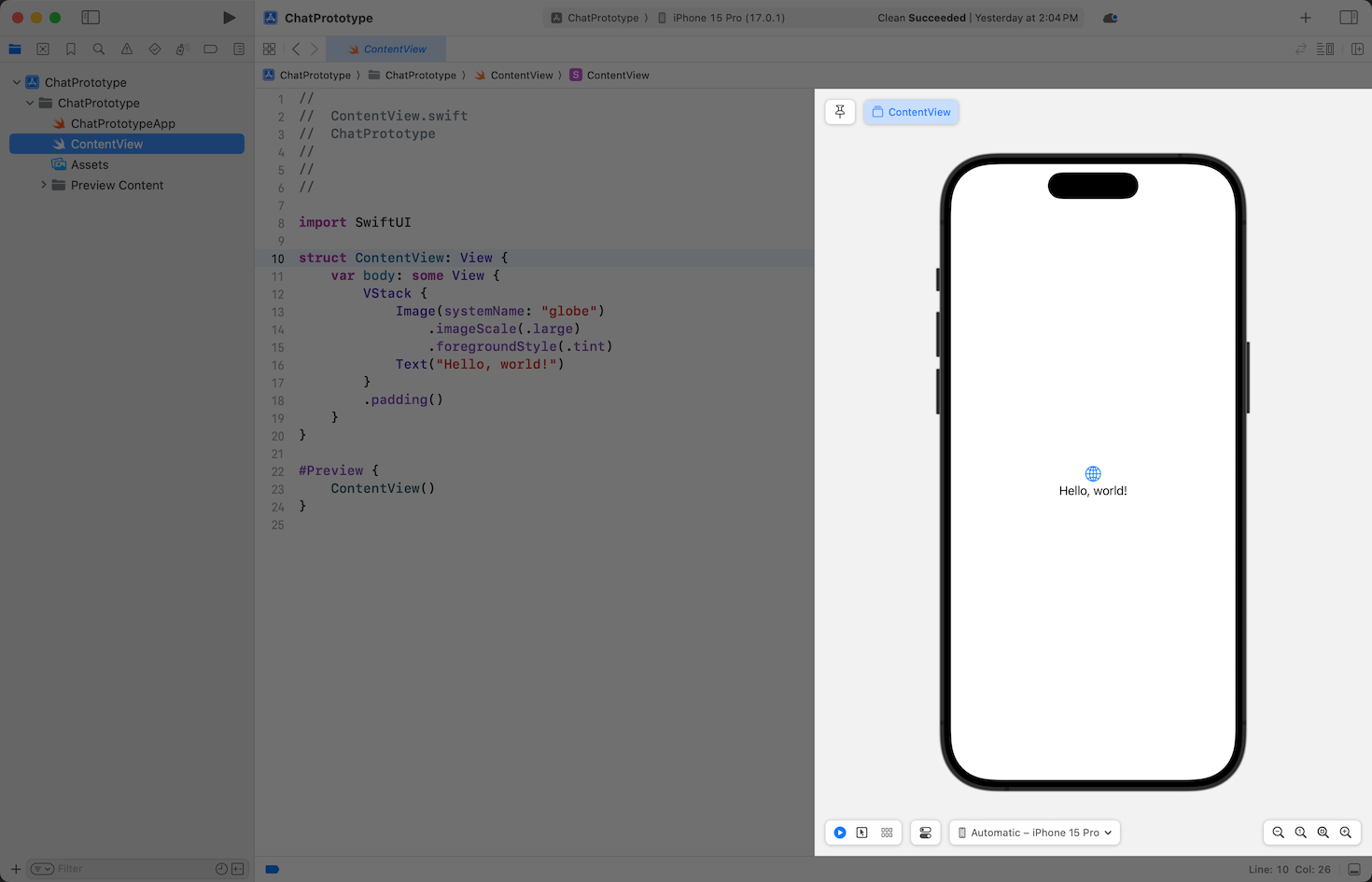Toggle the debug area at bottom-right
Viewport: 1372px width, 882px height.
(x=1353, y=869)
